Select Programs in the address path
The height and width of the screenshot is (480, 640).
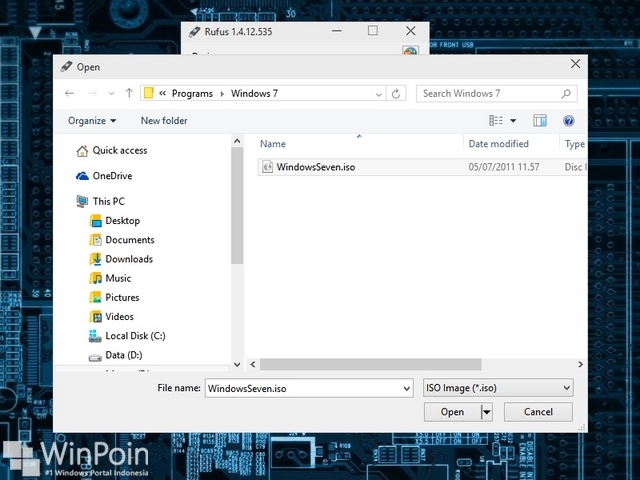tap(192, 93)
